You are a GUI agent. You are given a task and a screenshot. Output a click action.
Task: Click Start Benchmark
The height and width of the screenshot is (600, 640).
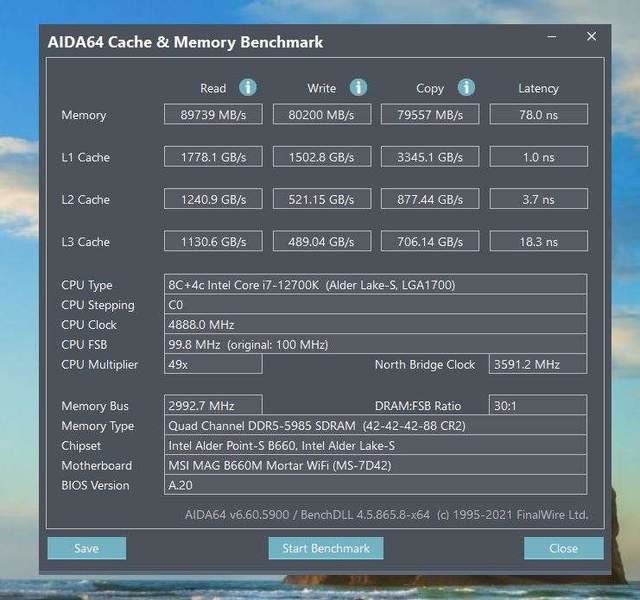[326, 548]
